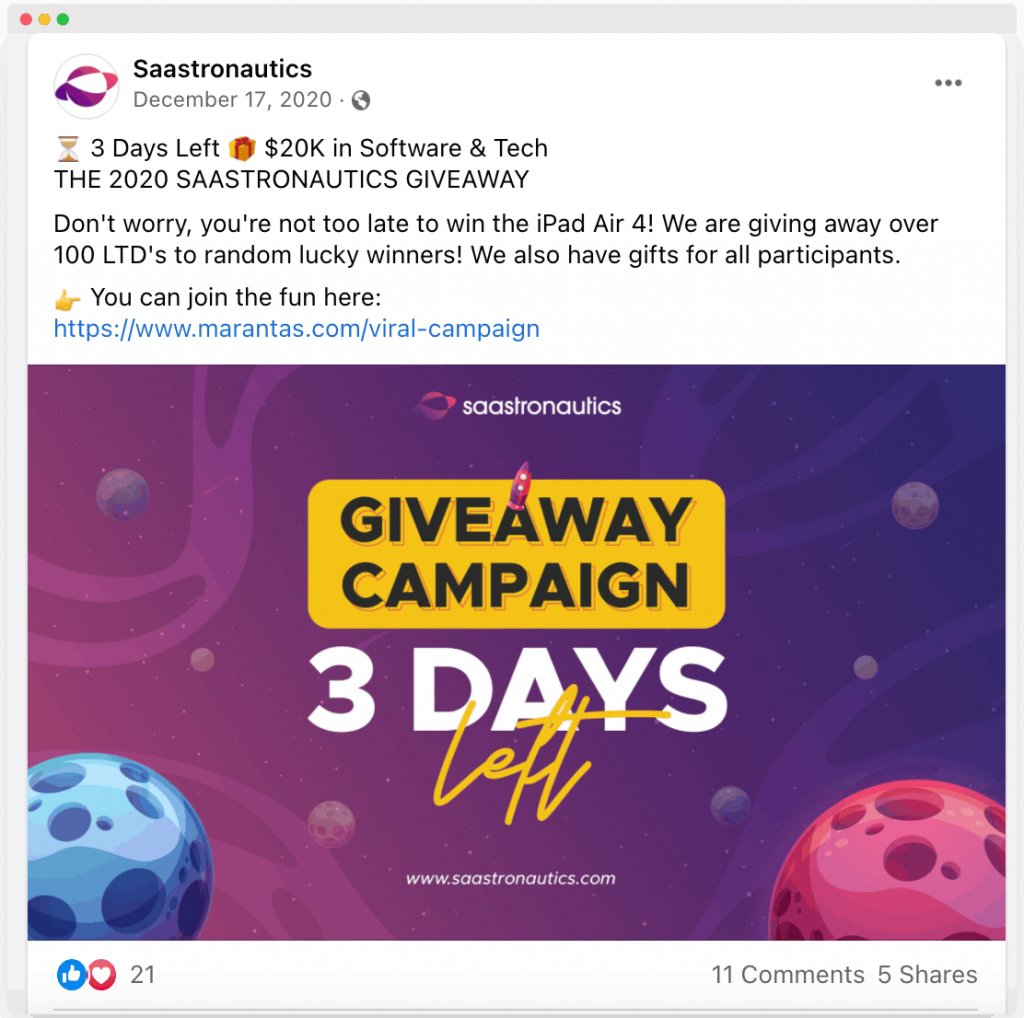Open the three-dot post options menu

pyautogui.click(x=948, y=83)
